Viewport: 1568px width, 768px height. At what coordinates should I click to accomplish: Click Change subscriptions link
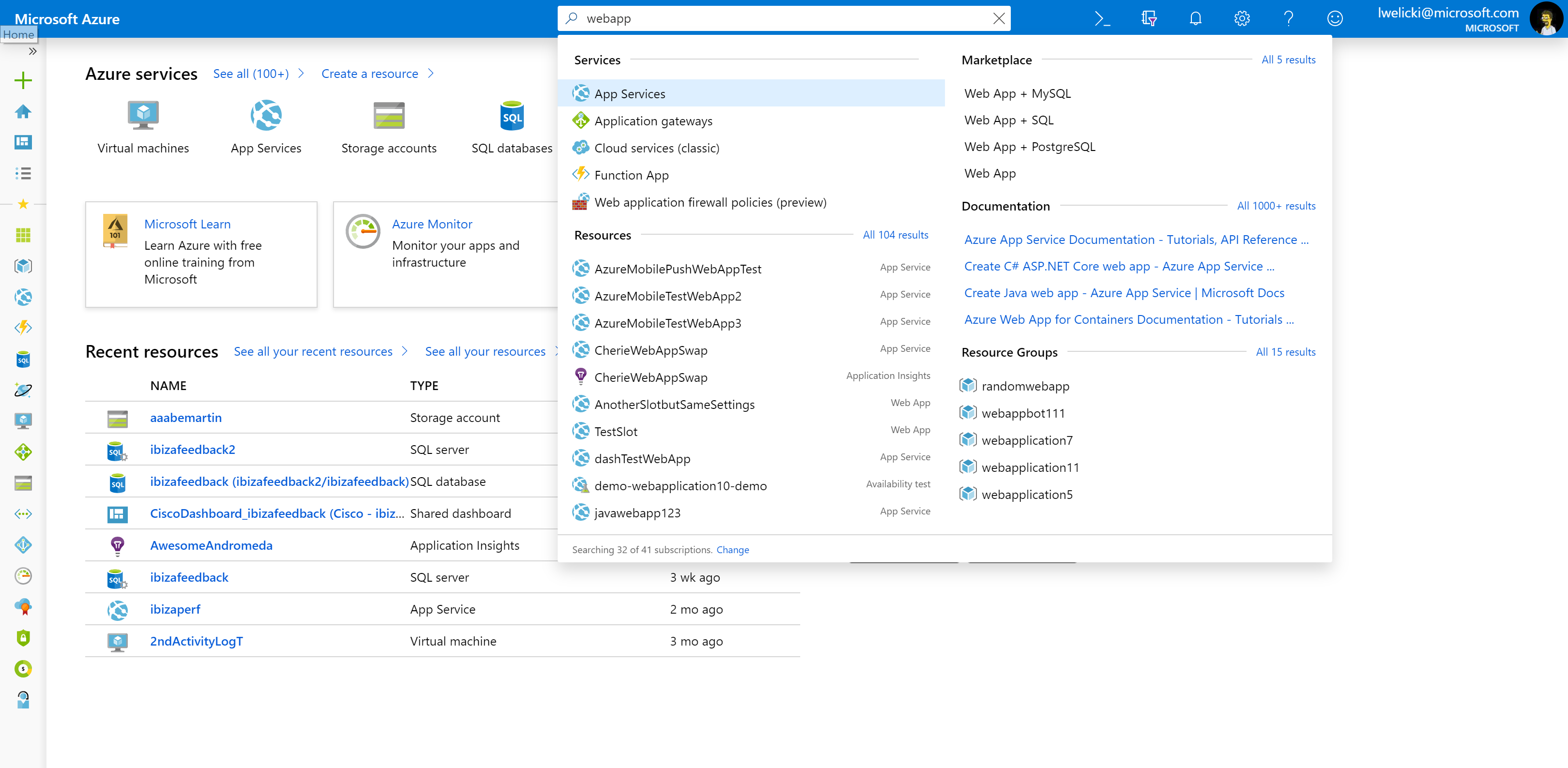point(732,550)
